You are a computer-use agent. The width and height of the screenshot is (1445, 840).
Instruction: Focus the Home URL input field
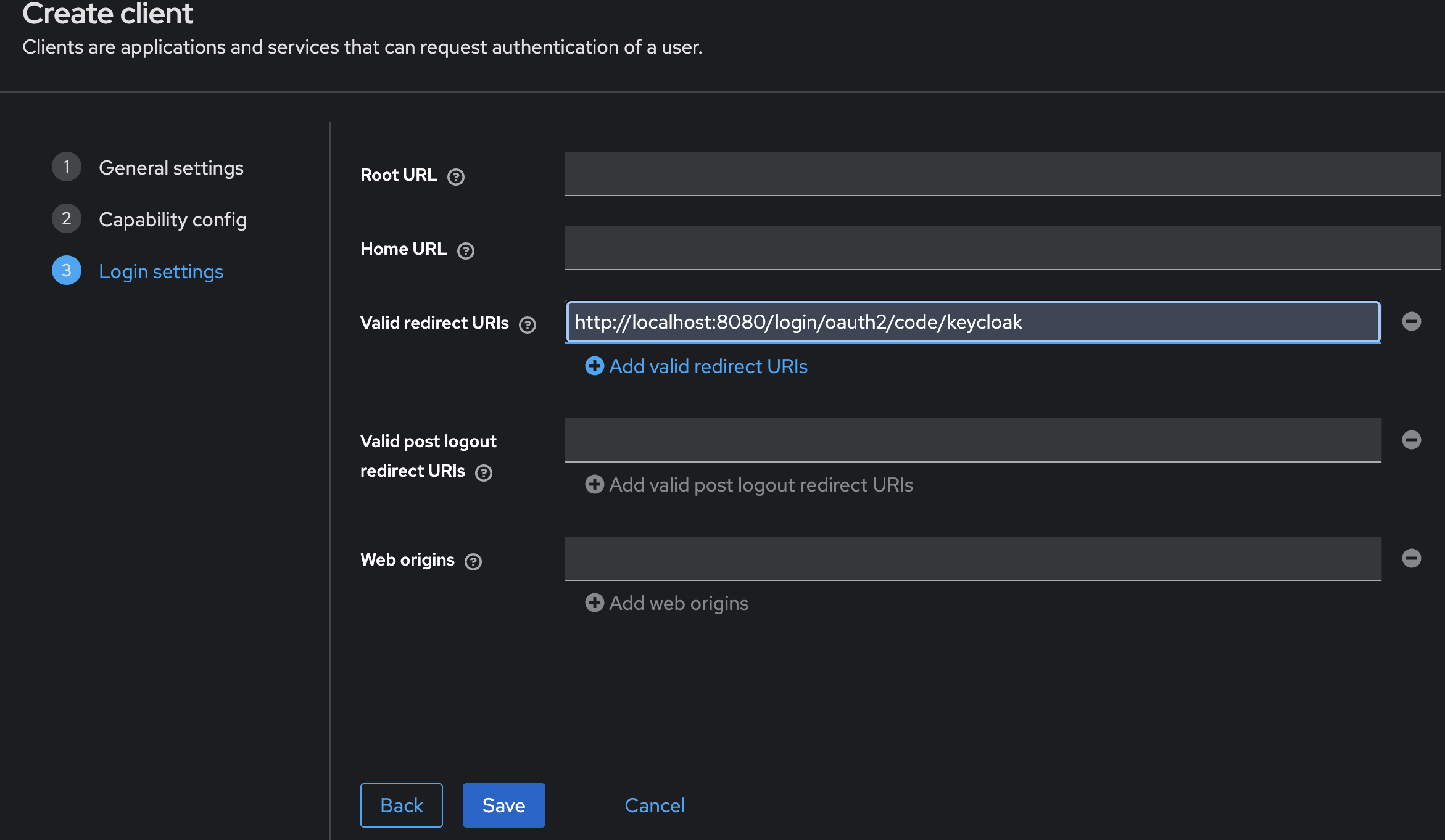pos(1002,248)
